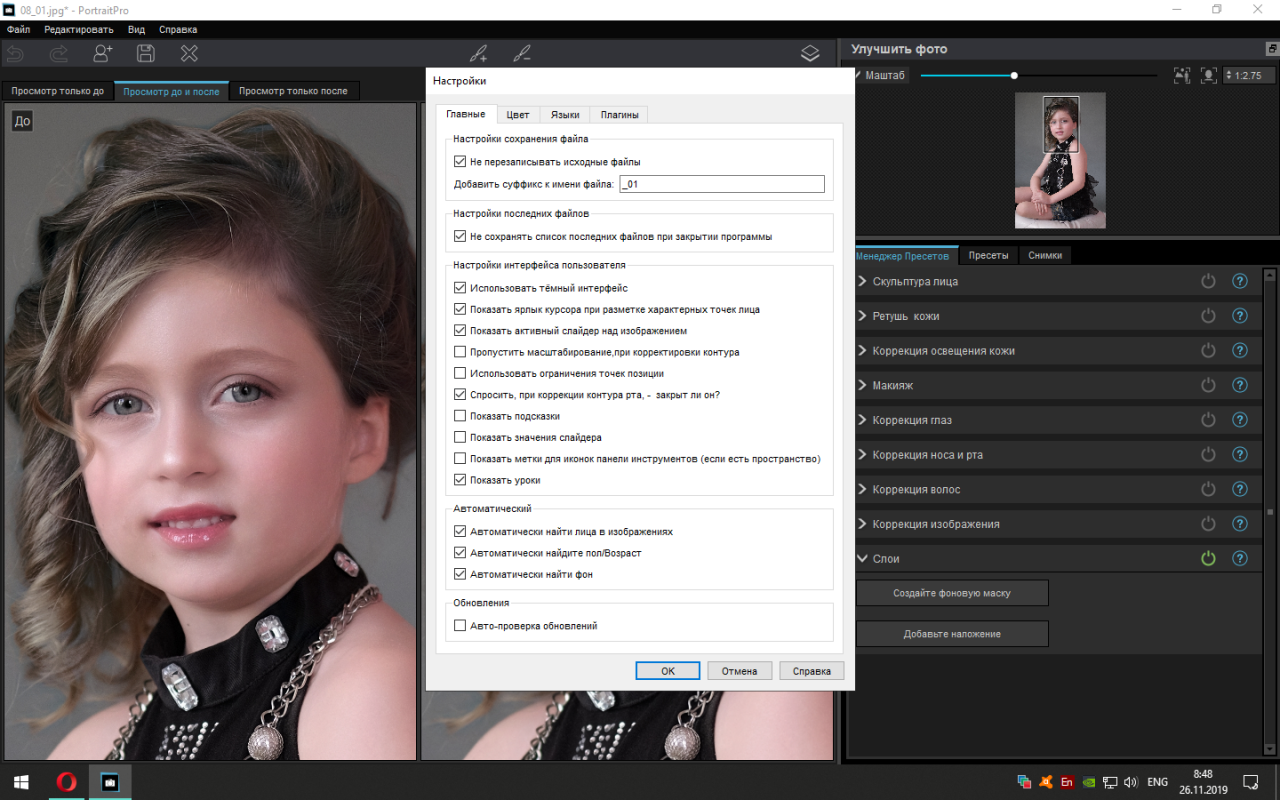Expand the Коррекция волос section
The image size is (1280, 800).
point(862,490)
